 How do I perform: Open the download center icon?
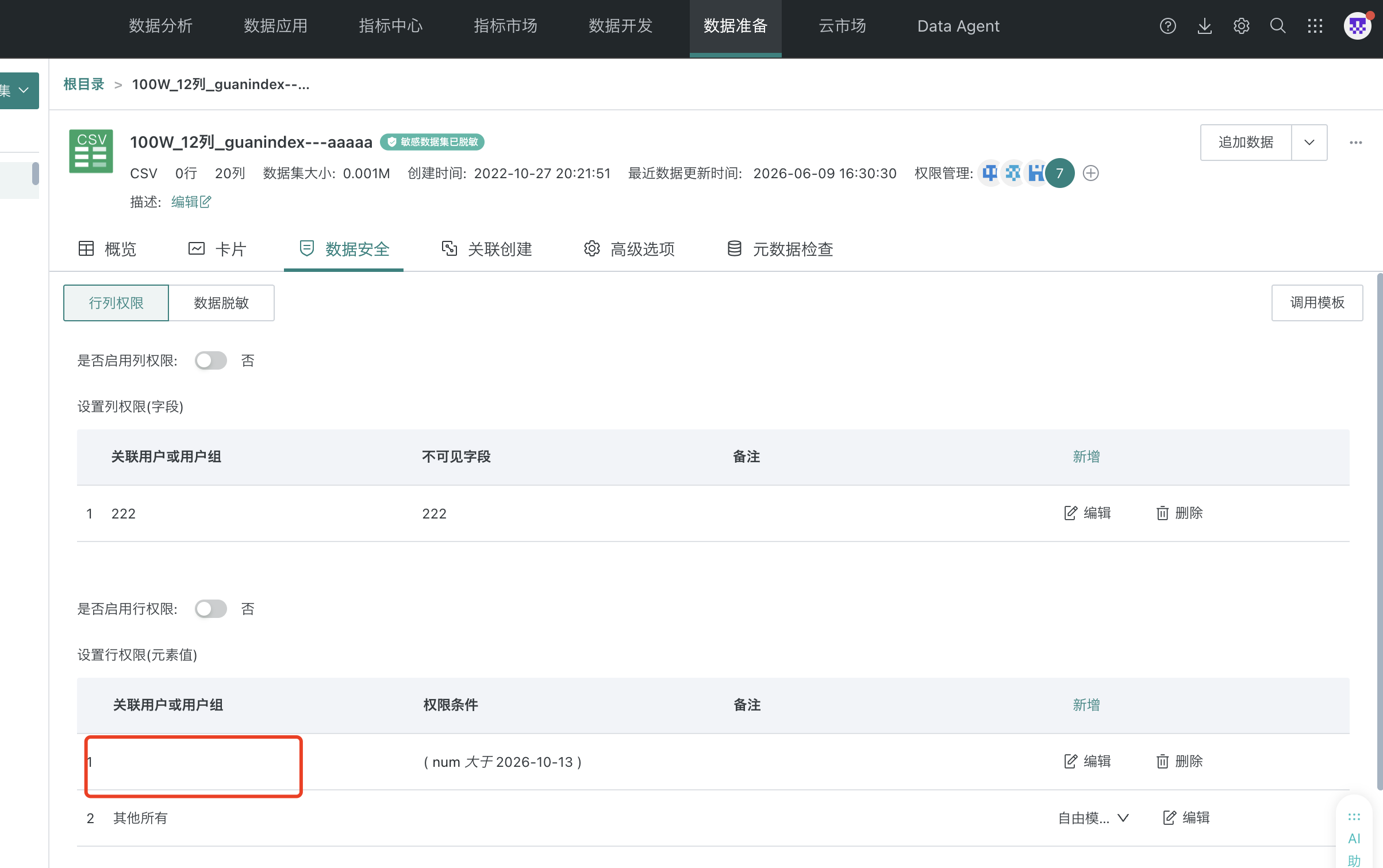click(1204, 26)
